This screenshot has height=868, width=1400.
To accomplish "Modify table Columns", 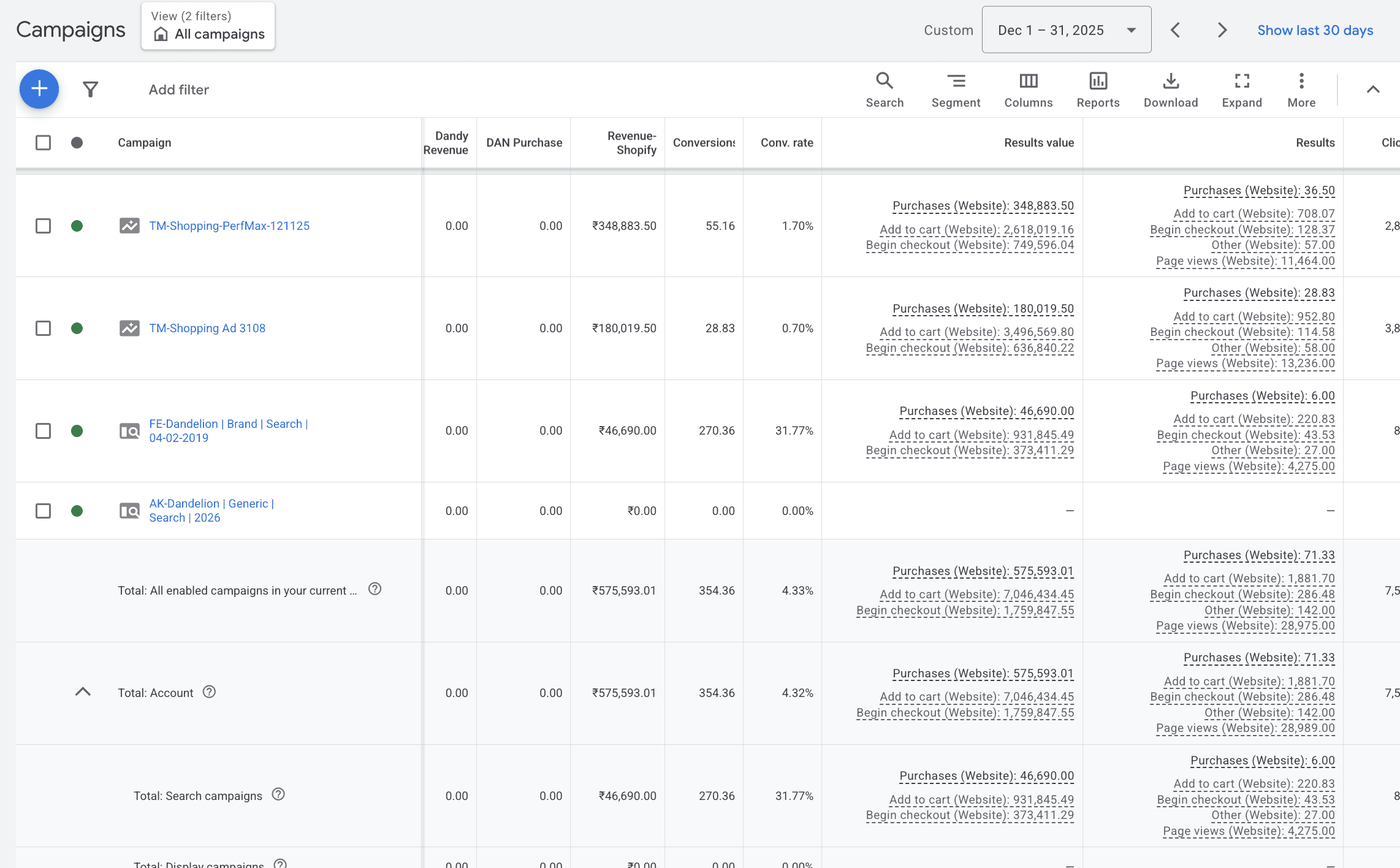I will click(x=1029, y=90).
